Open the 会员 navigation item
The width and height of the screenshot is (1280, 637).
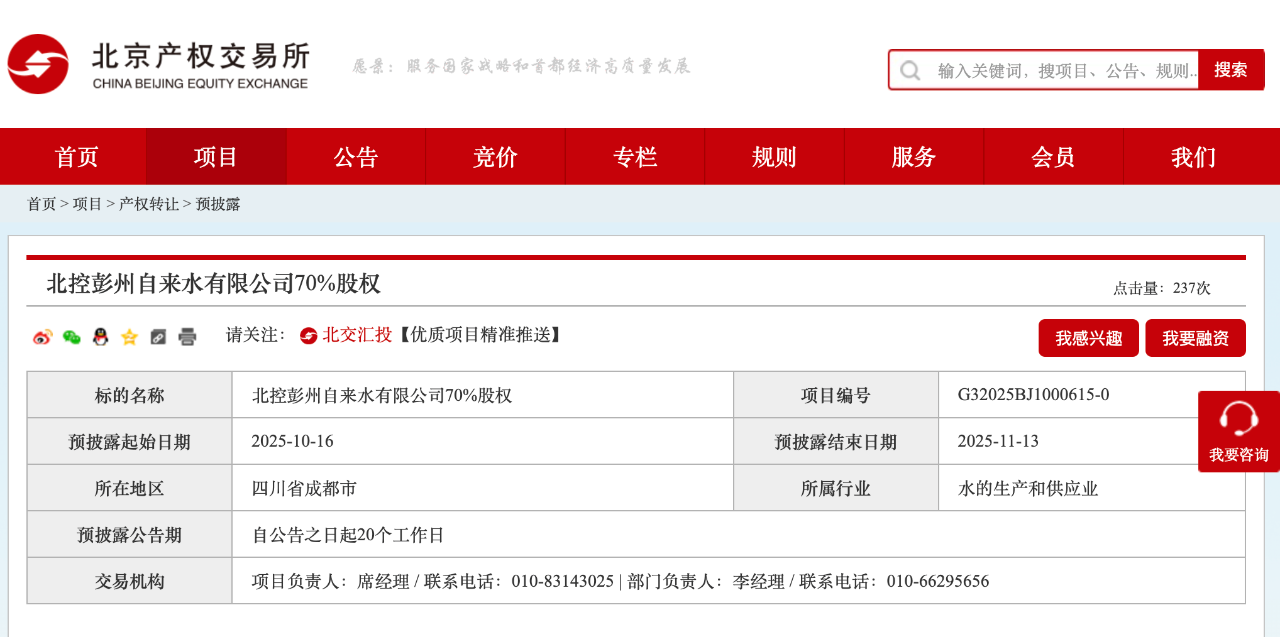coord(1053,157)
